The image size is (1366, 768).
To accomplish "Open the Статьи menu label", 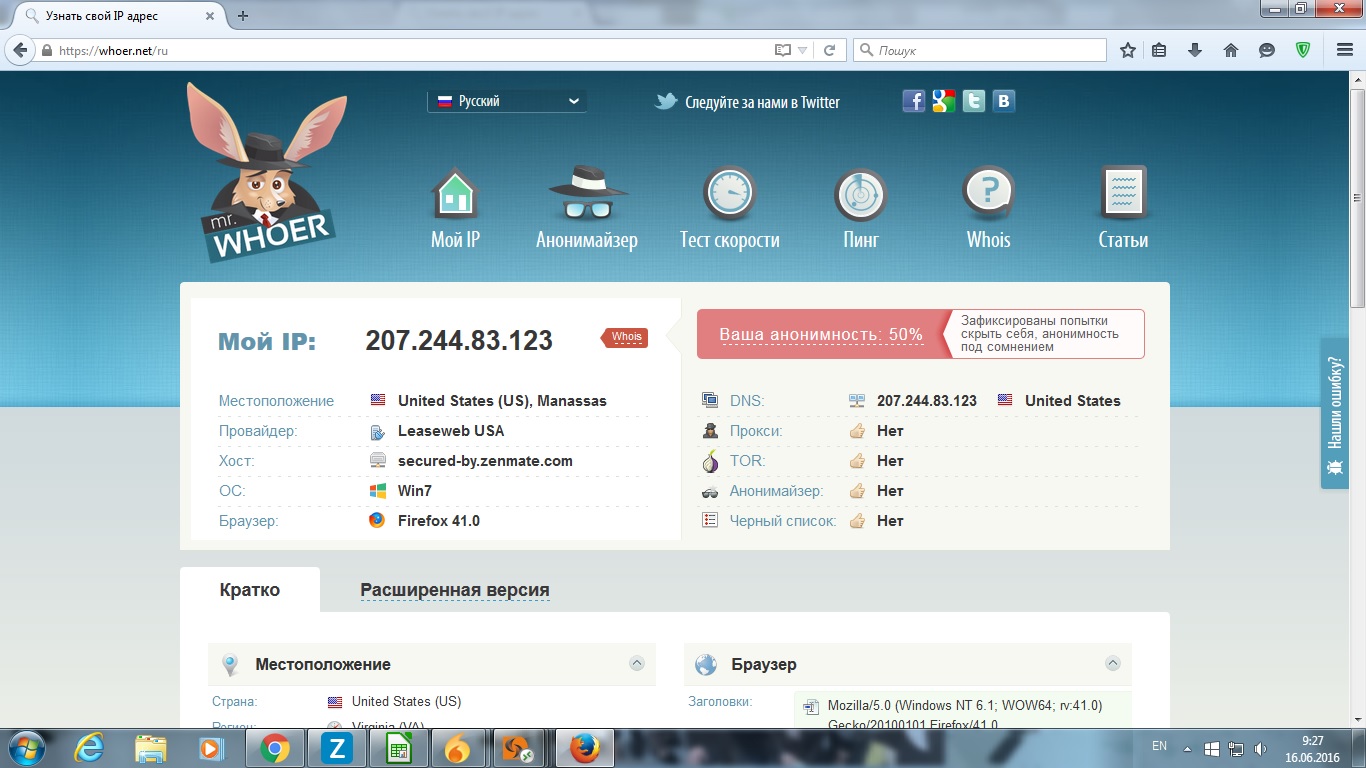I will 1123,240.
